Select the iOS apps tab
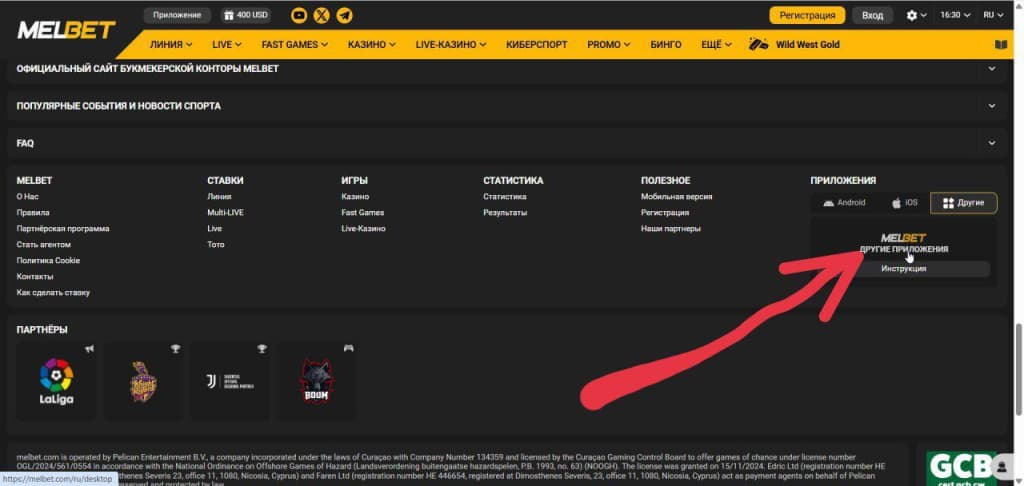1024x486 pixels. [x=904, y=203]
